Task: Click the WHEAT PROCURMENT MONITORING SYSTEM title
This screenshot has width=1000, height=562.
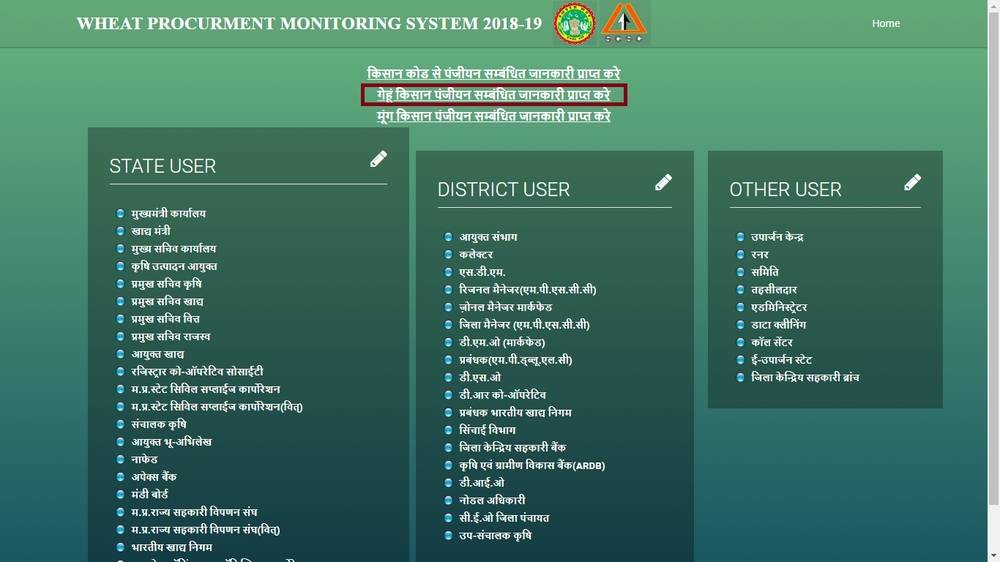Action: point(309,24)
